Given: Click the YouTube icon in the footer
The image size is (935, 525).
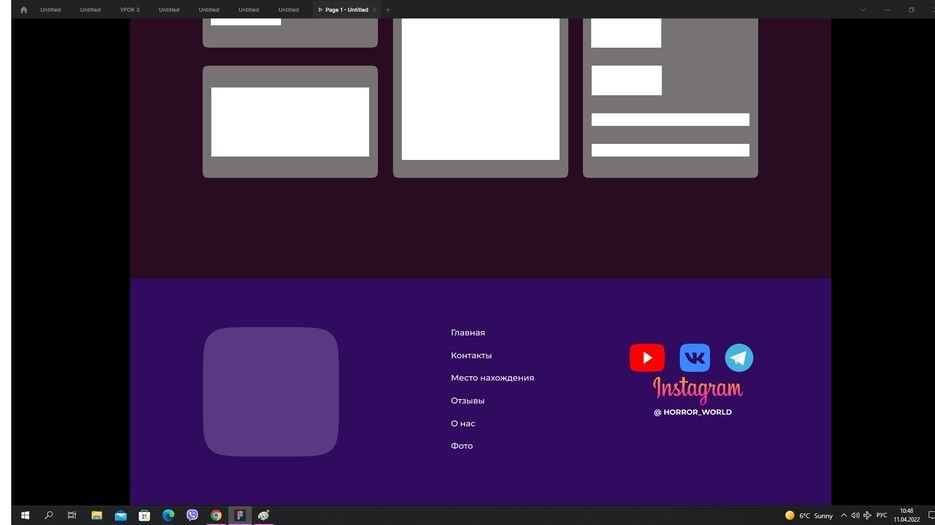Looking at the screenshot, I should pos(647,358).
